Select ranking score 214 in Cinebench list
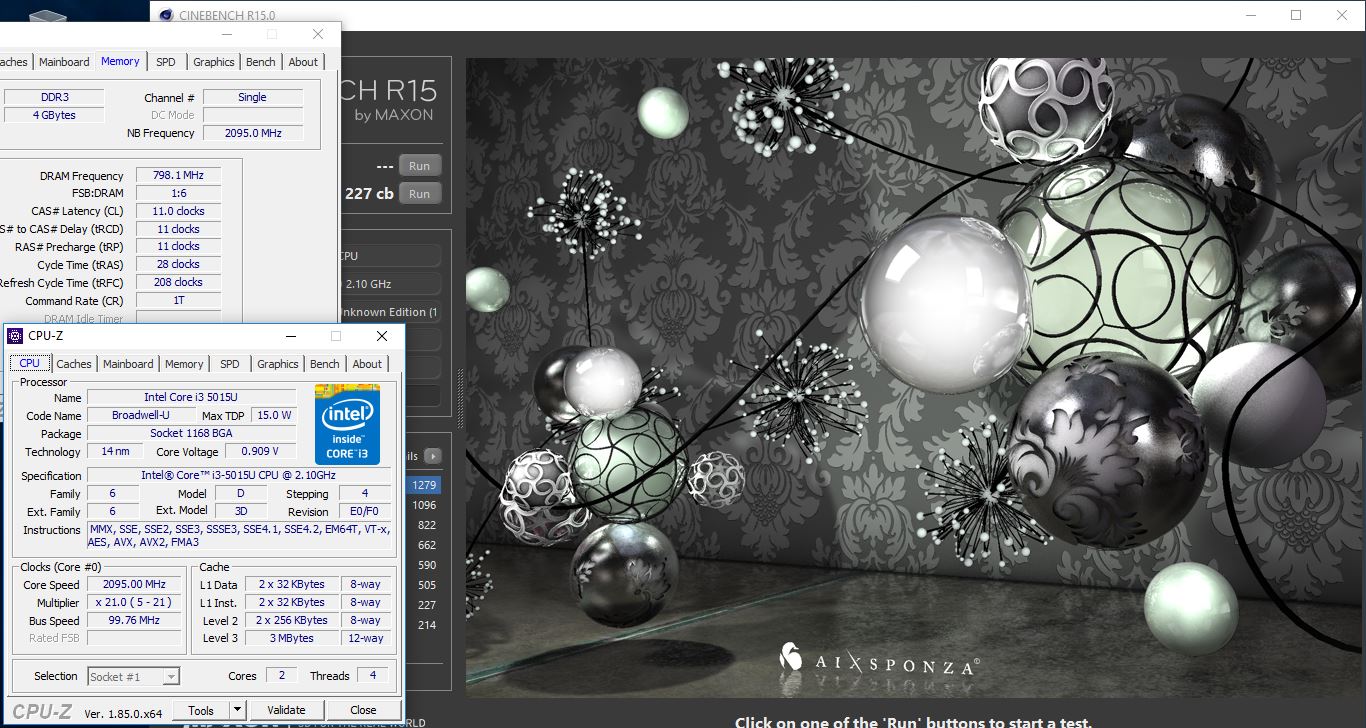The height and width of the screenshot is (728, 1366). click(426, 625)
